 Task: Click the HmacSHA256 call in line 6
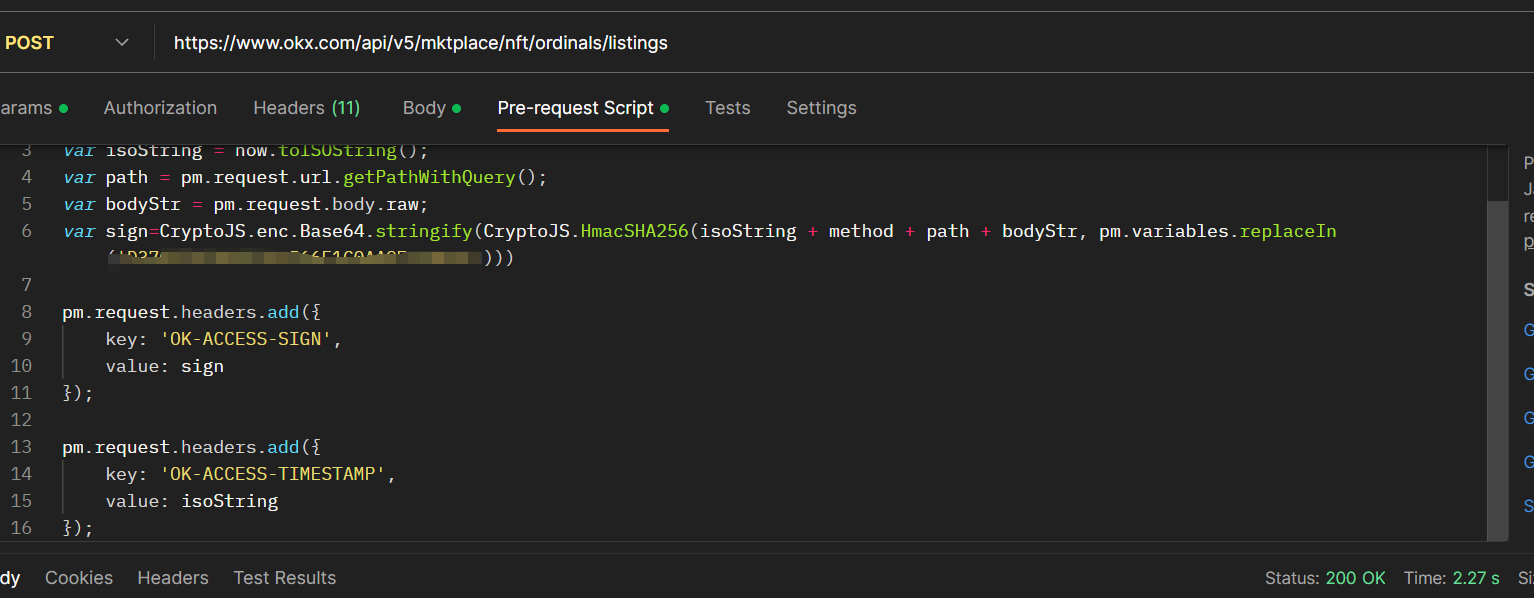point(634,231)
